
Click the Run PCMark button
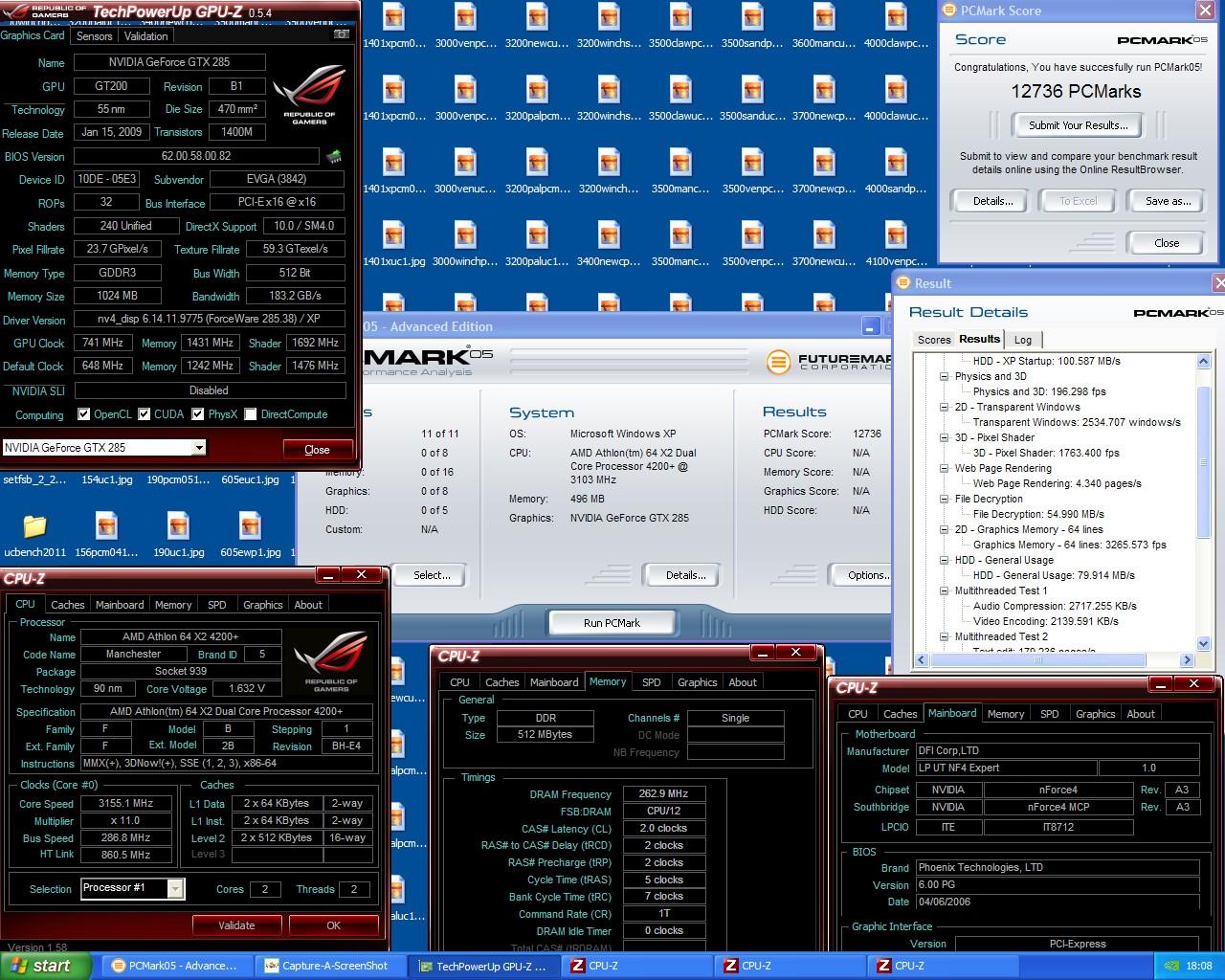point(612,623)
